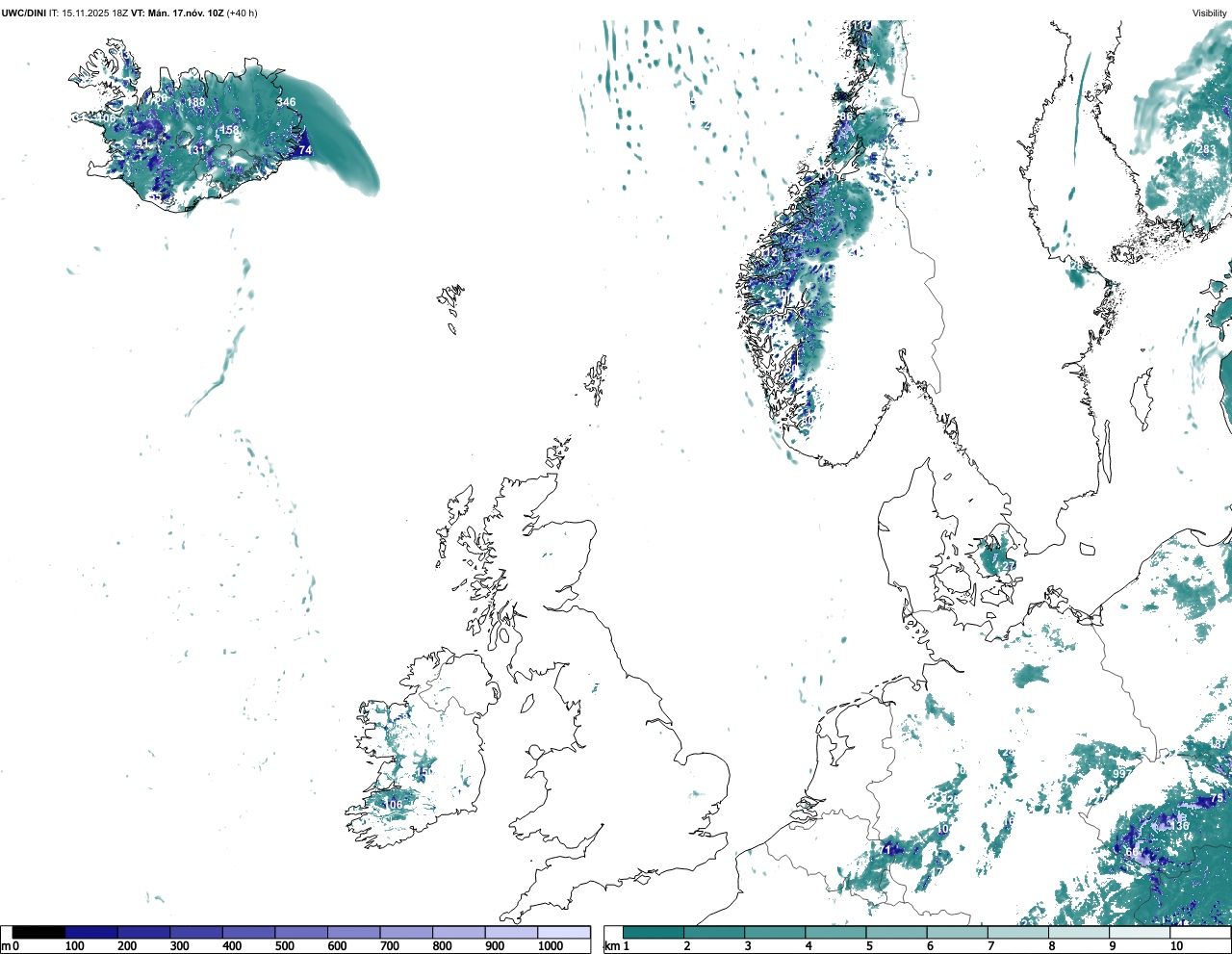Click the "1000" tick label on meter scale
The image size is (1232, 954).
point(551,946)
